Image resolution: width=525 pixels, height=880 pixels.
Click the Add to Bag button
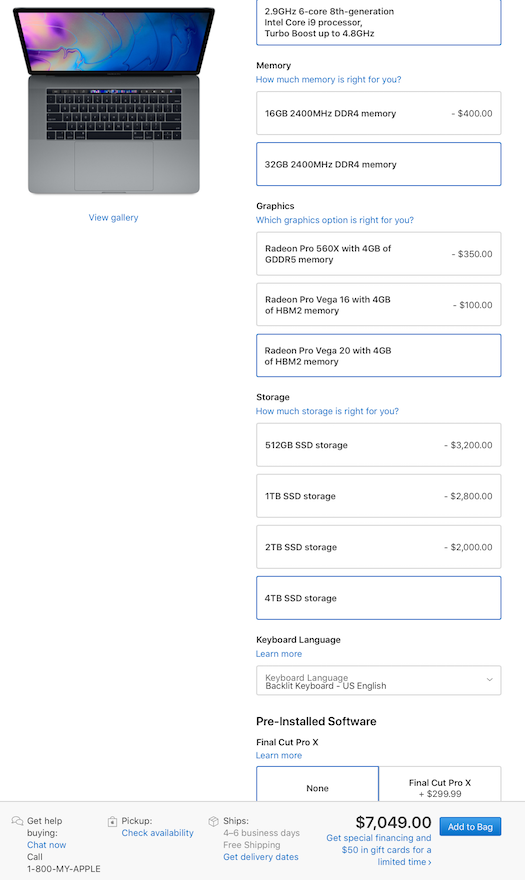click(471, 827)
